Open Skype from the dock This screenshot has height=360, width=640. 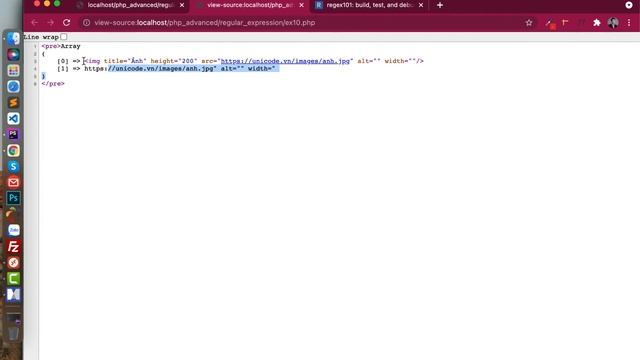[13, 167]
